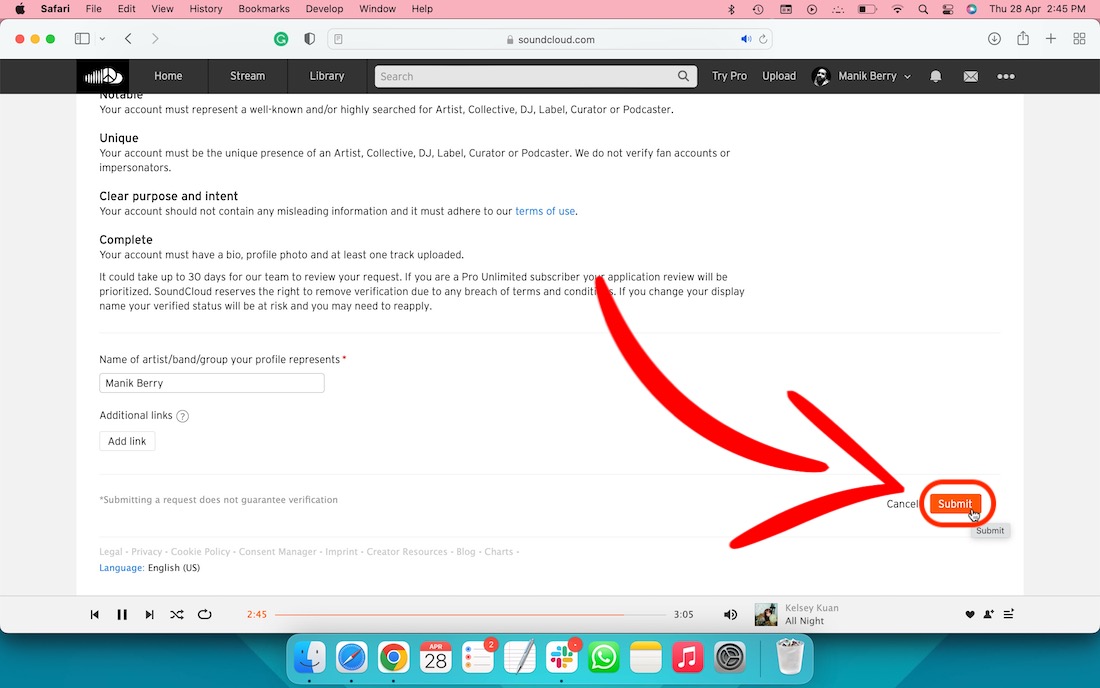
Task: Switch to the Library tab
Action: (327, 76)
